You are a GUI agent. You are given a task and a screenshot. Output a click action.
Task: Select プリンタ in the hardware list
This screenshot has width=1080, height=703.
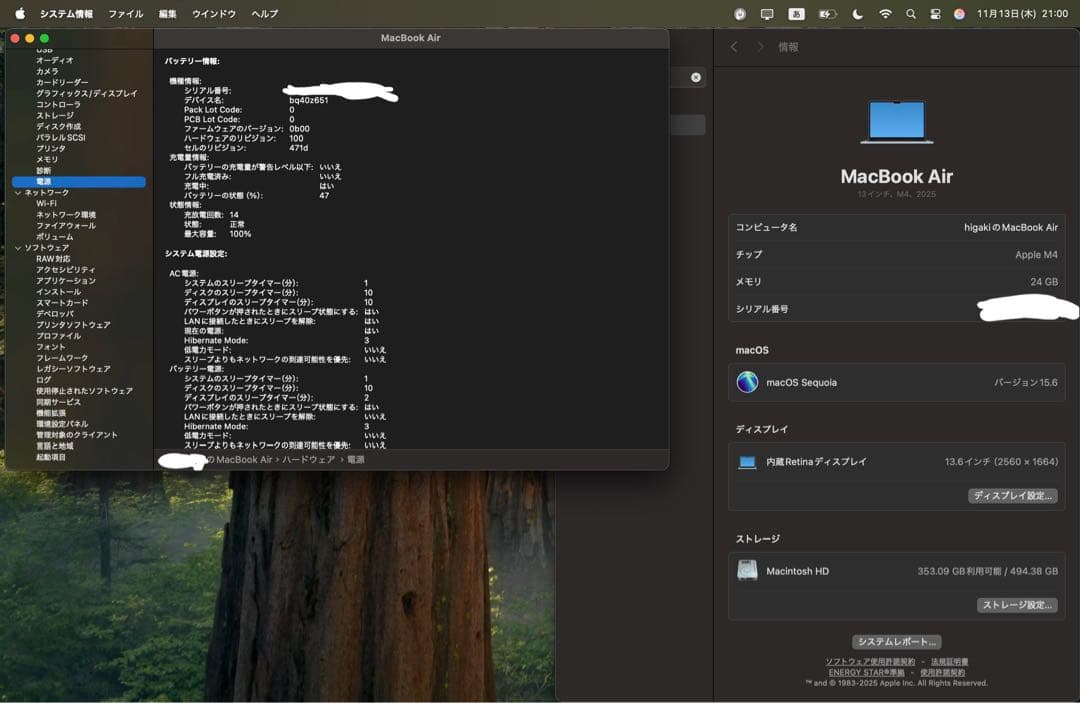51,149
